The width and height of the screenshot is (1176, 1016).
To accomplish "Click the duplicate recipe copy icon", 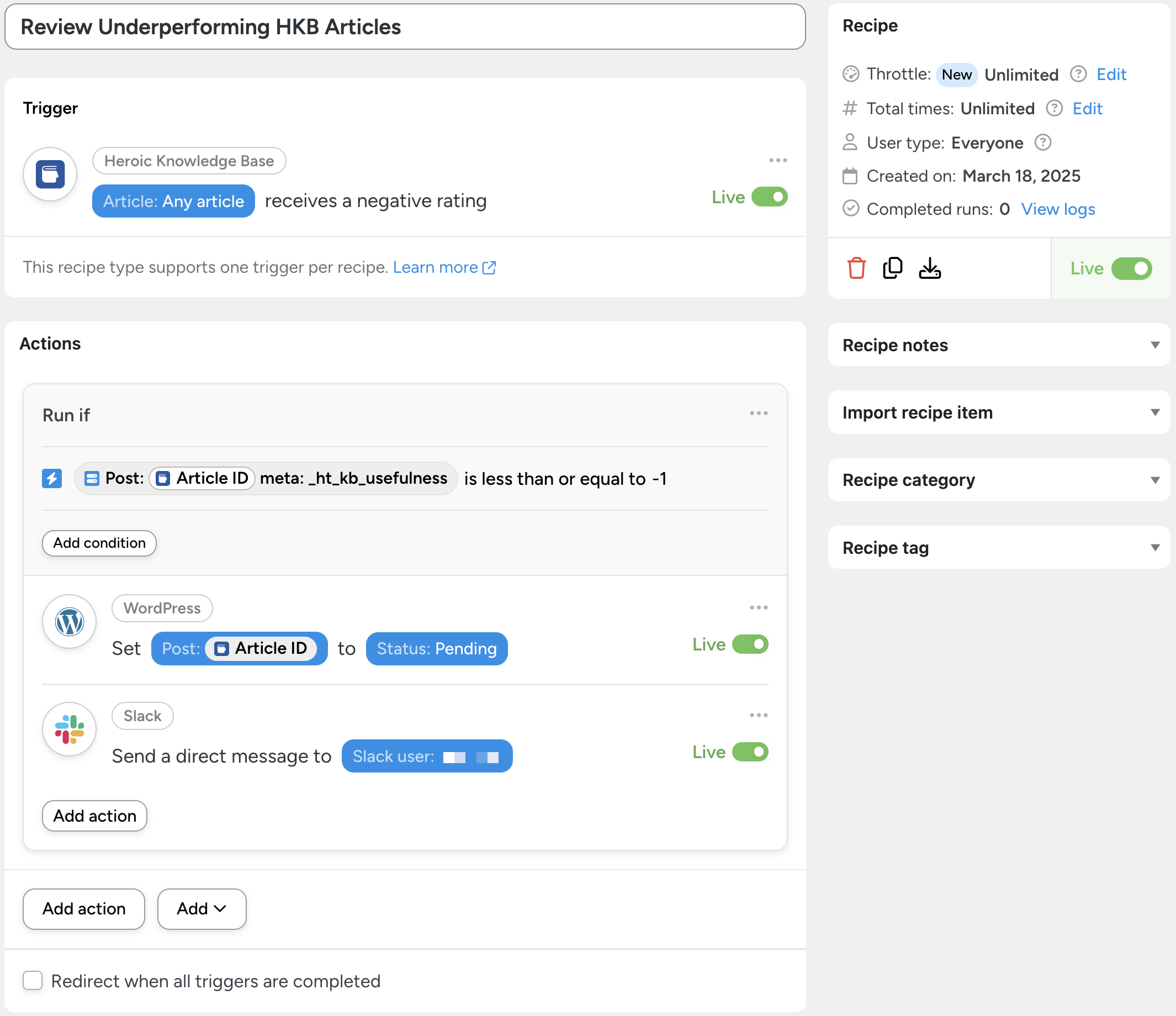I will 892,268.
